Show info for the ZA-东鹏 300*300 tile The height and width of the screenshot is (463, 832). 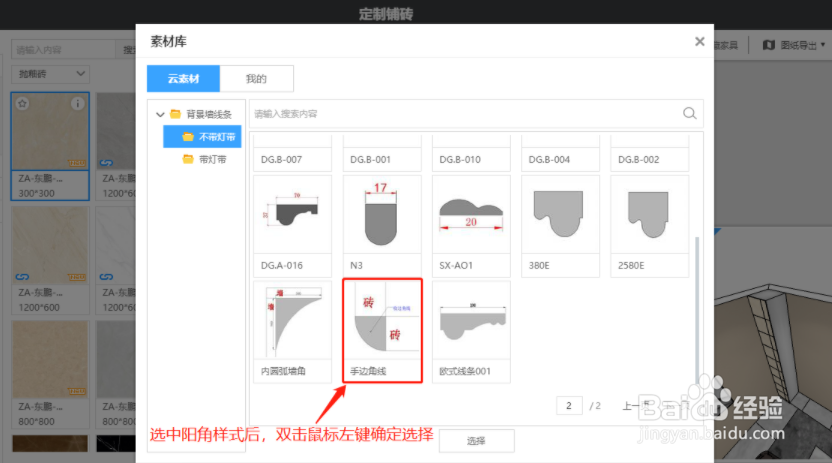click(77, 103)
